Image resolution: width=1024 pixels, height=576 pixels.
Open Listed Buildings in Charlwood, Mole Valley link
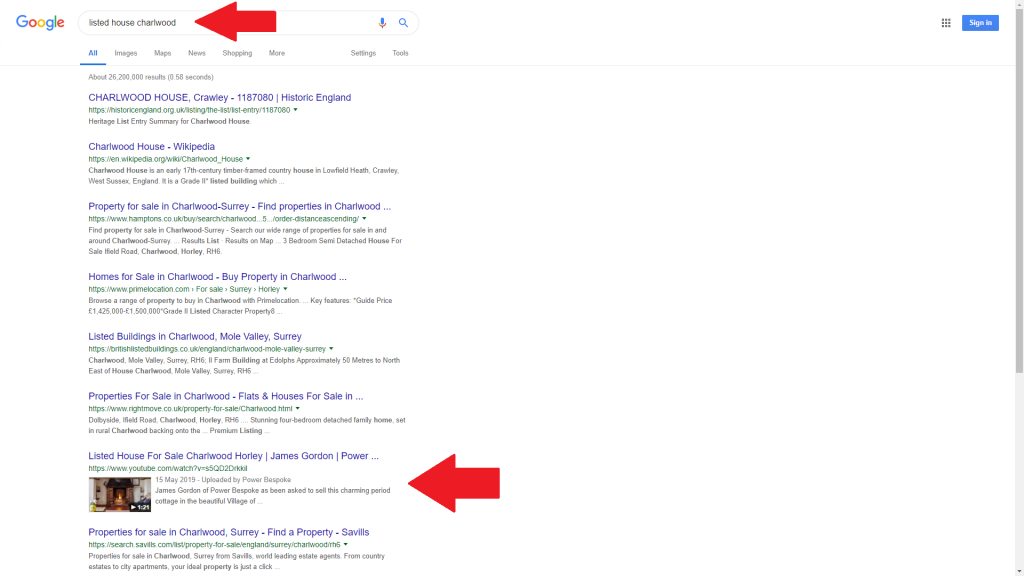(194, 337)
